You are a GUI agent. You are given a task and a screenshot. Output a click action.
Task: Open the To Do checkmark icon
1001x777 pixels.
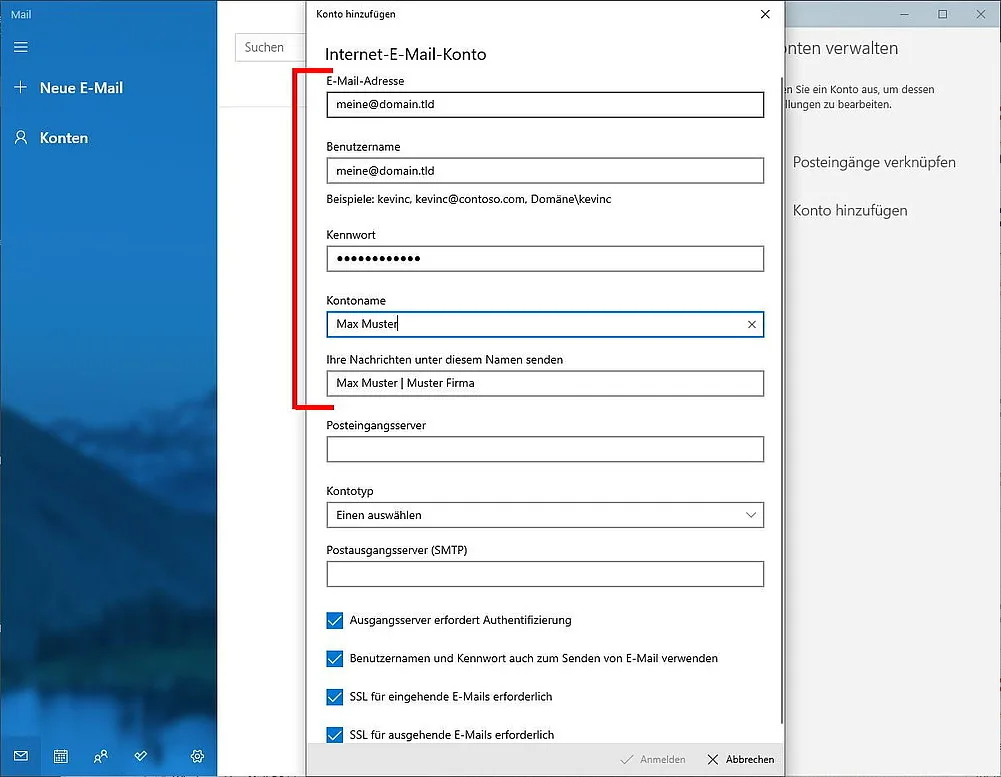pyautogui.click(x=140, y=757)
